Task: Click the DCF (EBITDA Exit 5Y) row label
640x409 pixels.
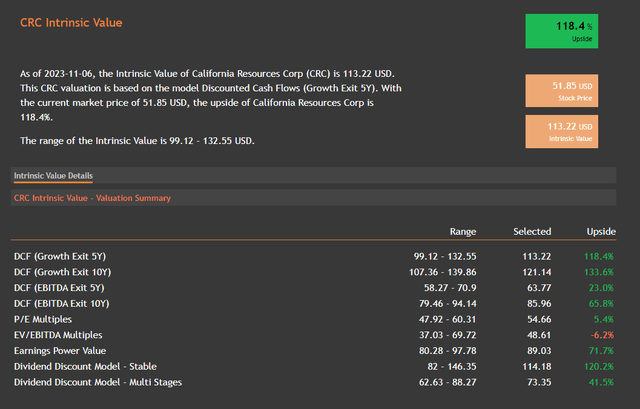Action: click(x=59, y=288)
